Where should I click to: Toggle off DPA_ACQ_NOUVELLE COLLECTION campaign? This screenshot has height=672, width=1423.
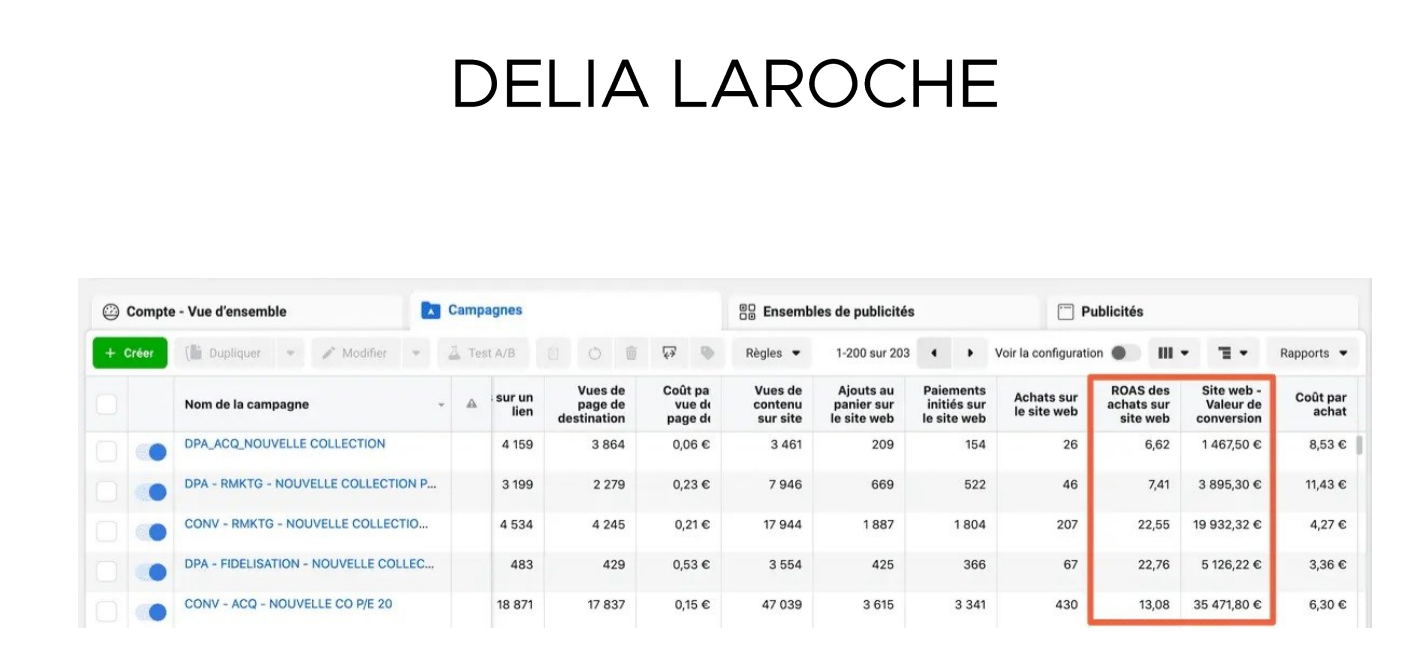(x=151, y=452)
